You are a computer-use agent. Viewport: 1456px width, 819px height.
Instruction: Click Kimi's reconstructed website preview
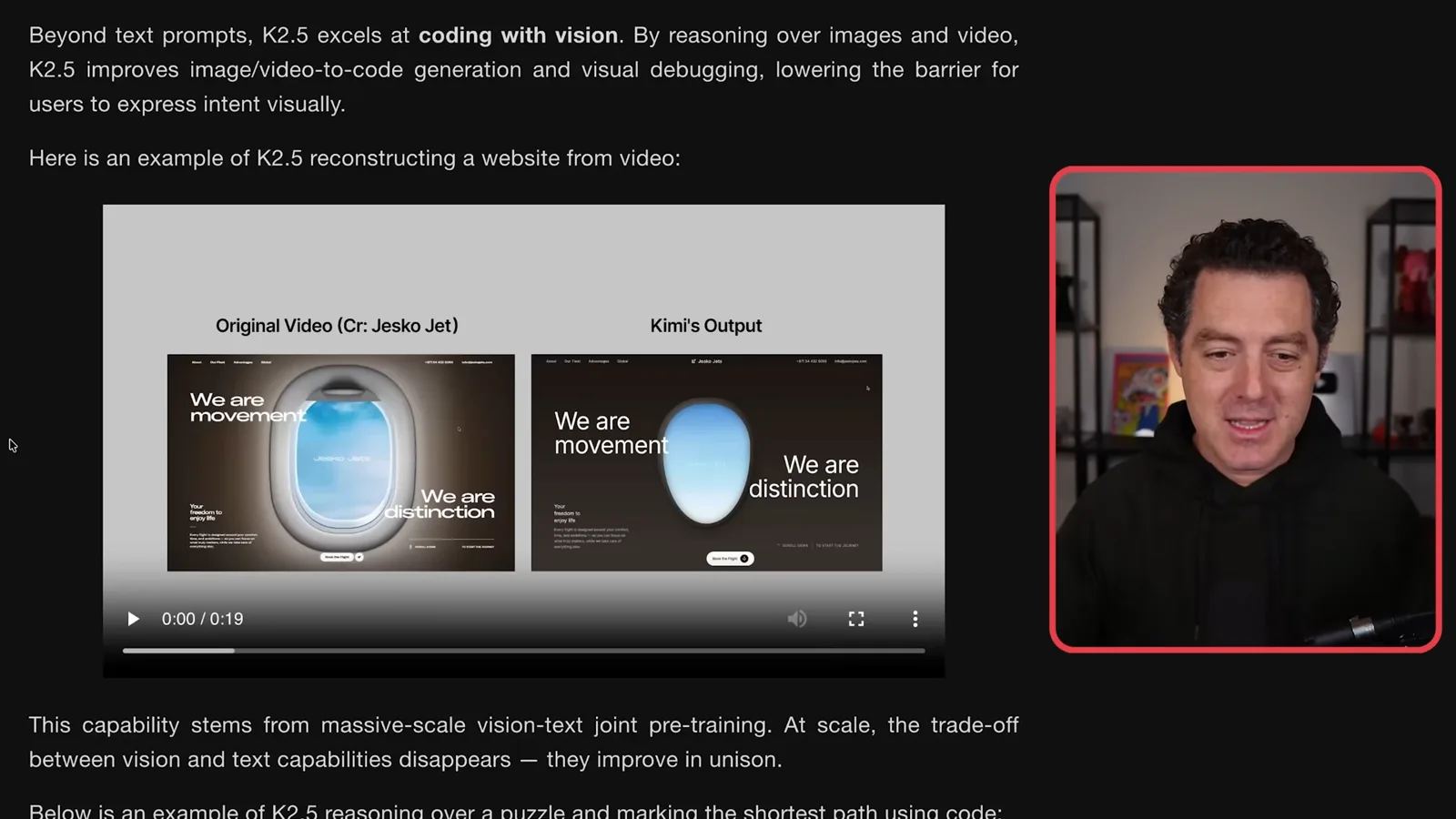pos(707,462)
